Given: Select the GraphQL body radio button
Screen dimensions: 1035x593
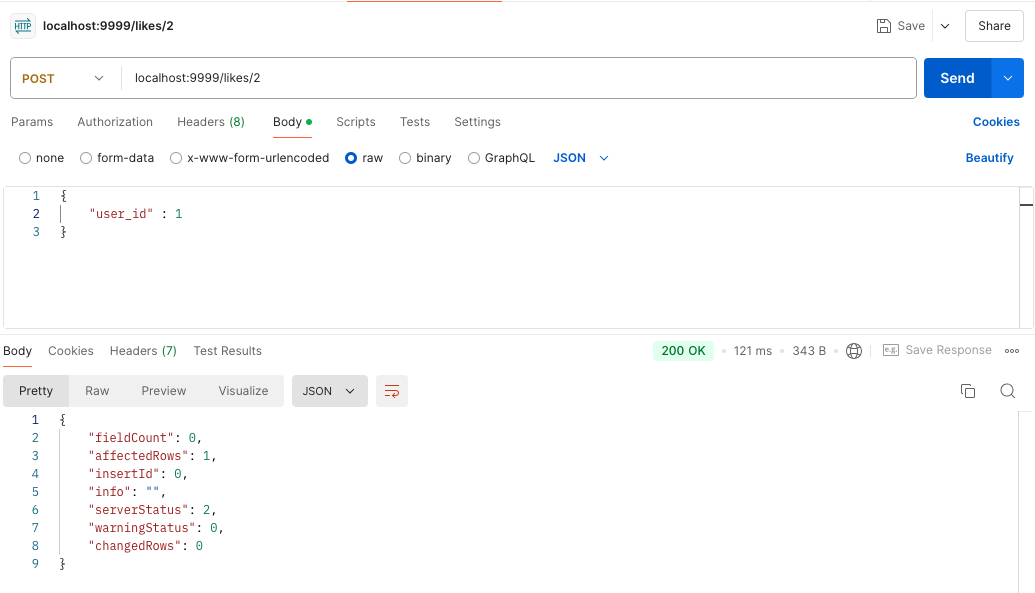Looking at the screenshot, I should point(473,158).
